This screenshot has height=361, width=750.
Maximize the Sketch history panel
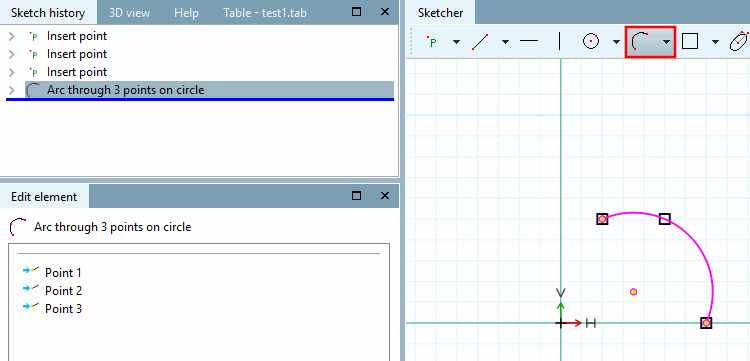click(356, 11)
